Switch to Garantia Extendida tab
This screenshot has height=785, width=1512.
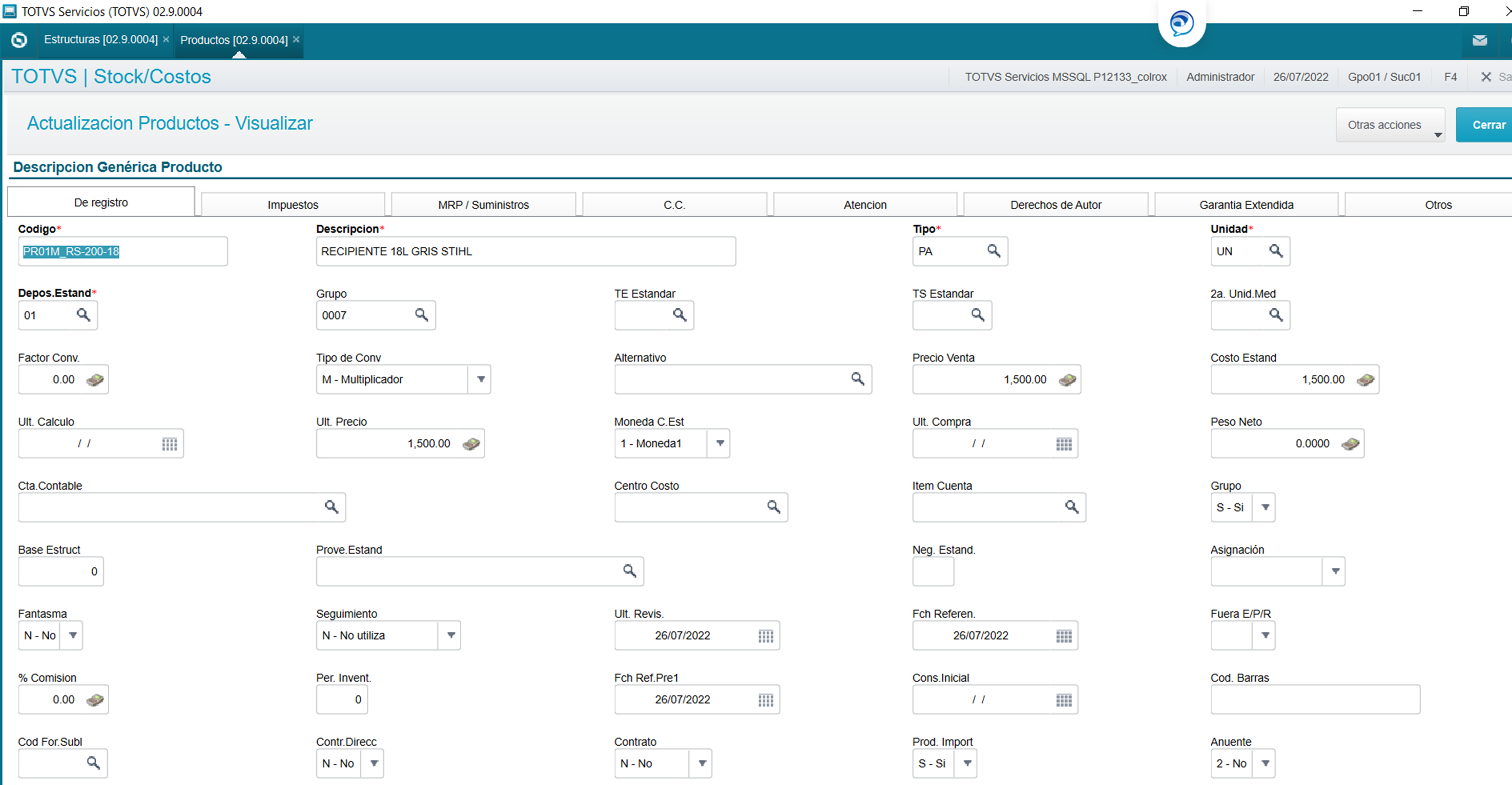click(1247, 205)
